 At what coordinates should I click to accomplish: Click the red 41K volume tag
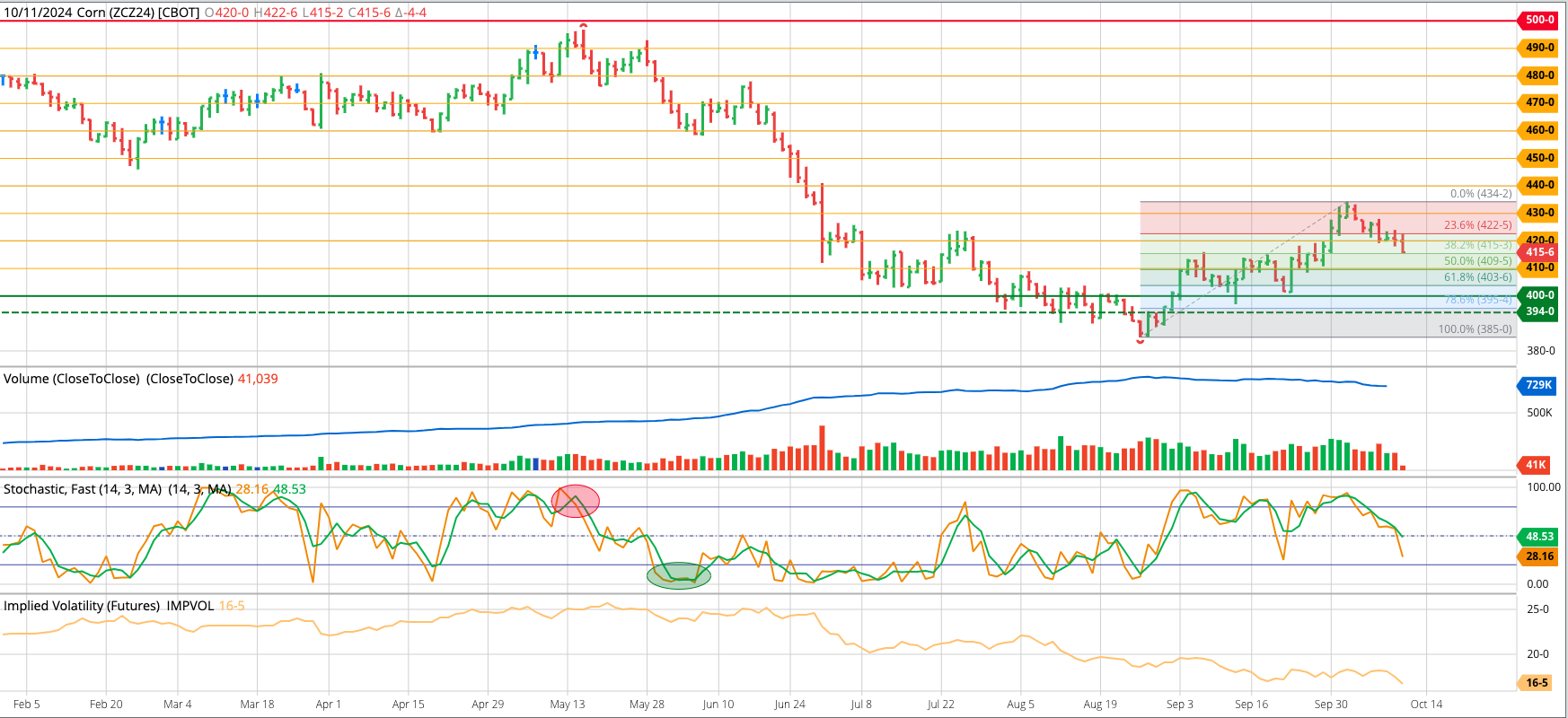point(1536,465)
